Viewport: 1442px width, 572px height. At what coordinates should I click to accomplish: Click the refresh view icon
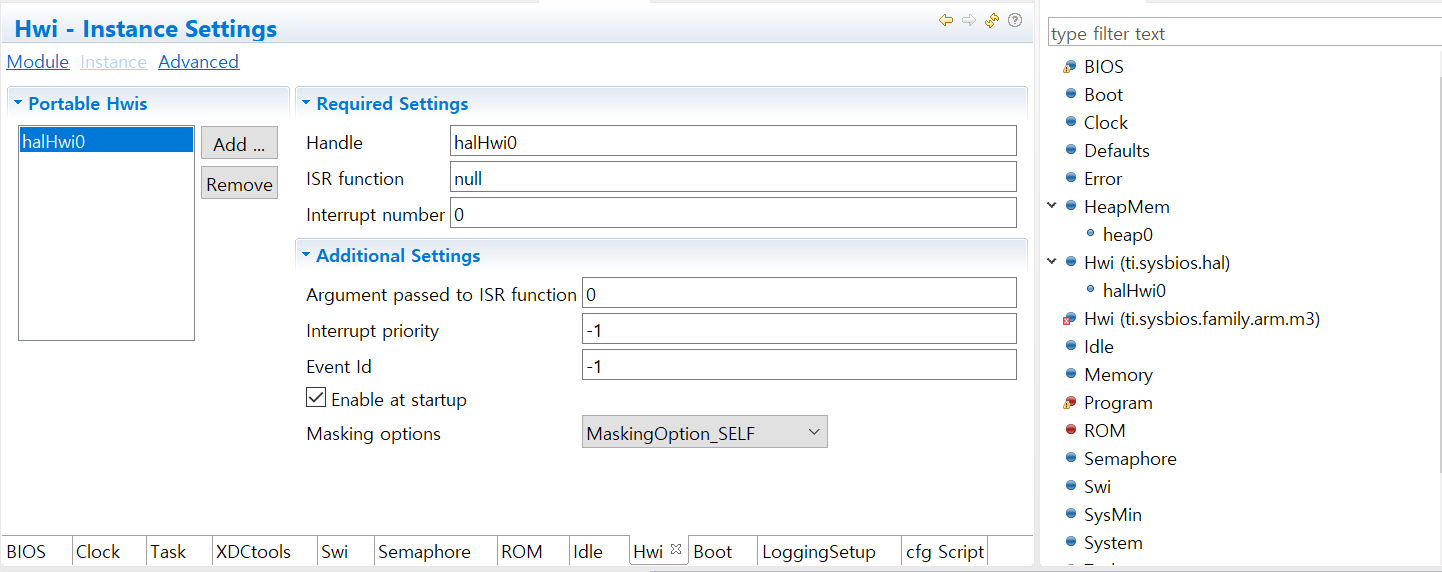(x=992, y=20)
